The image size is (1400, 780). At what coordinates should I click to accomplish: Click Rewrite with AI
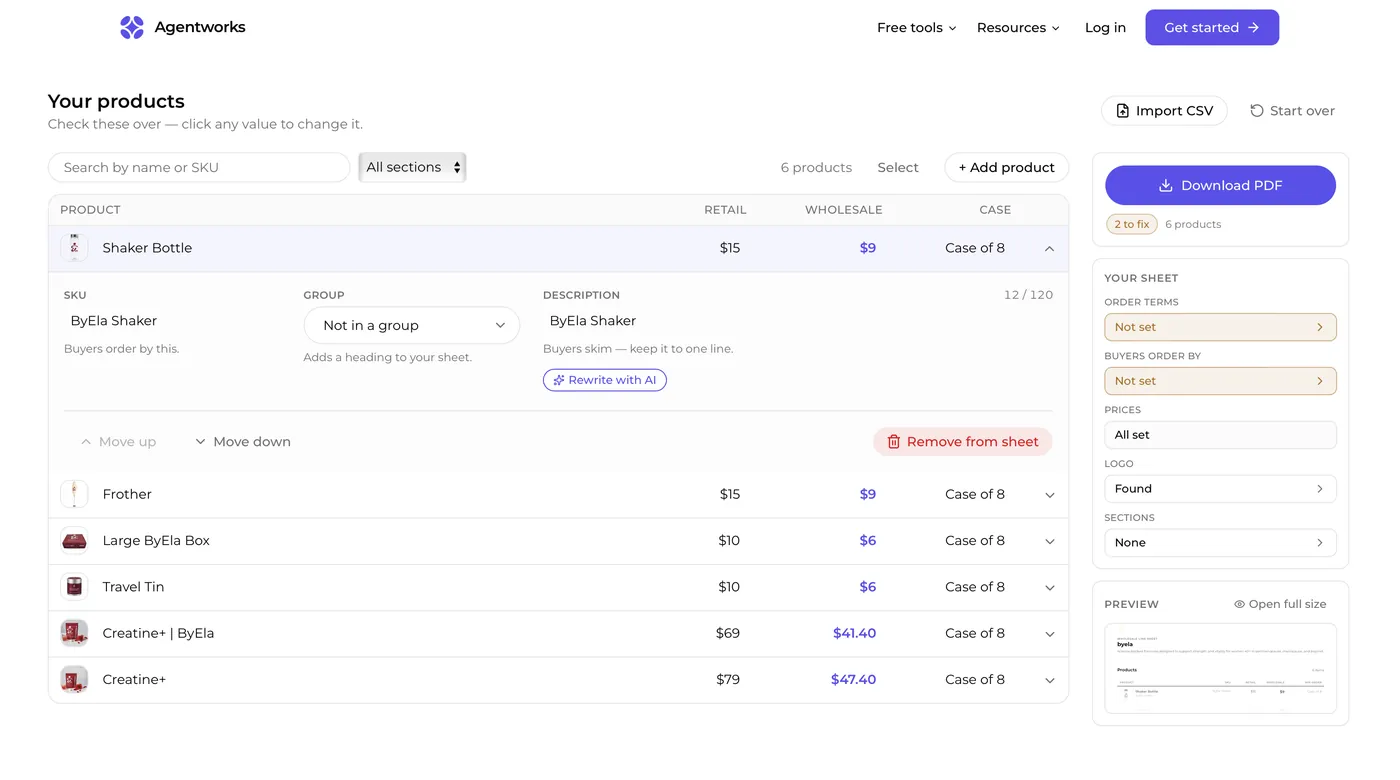pos(605,380)
